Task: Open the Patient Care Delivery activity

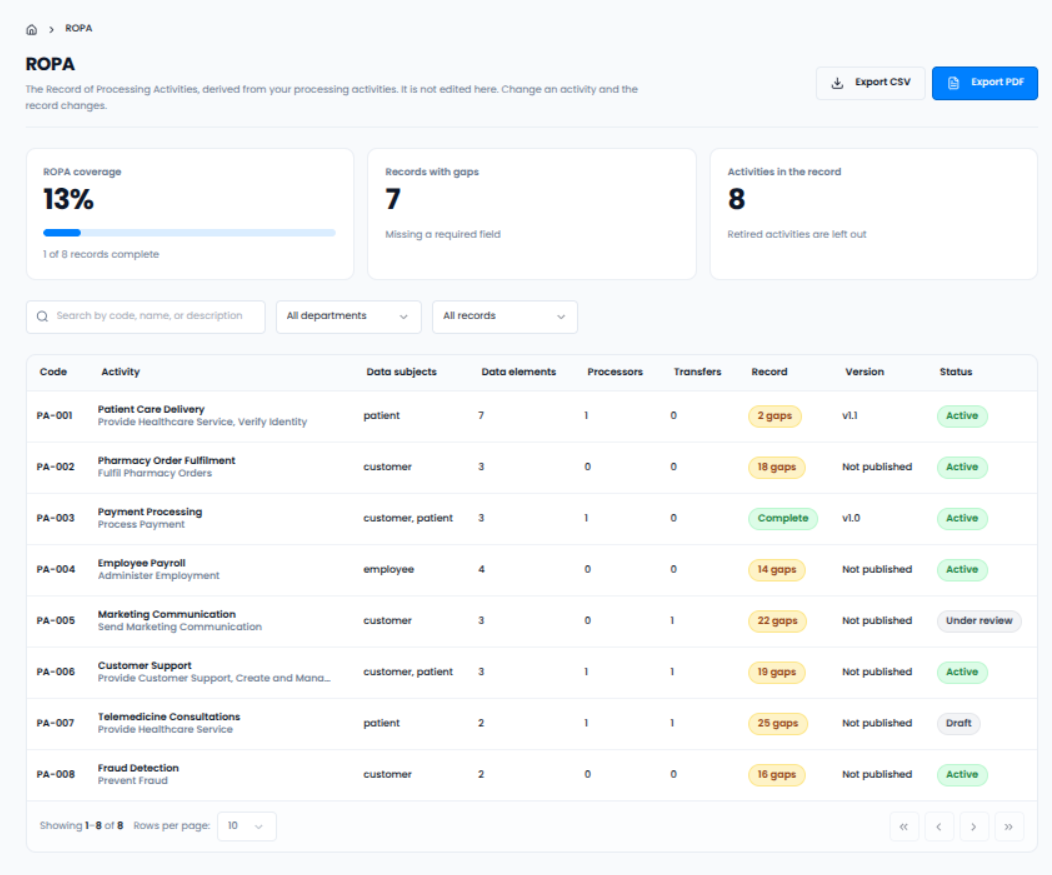Action: coord(151,409)
